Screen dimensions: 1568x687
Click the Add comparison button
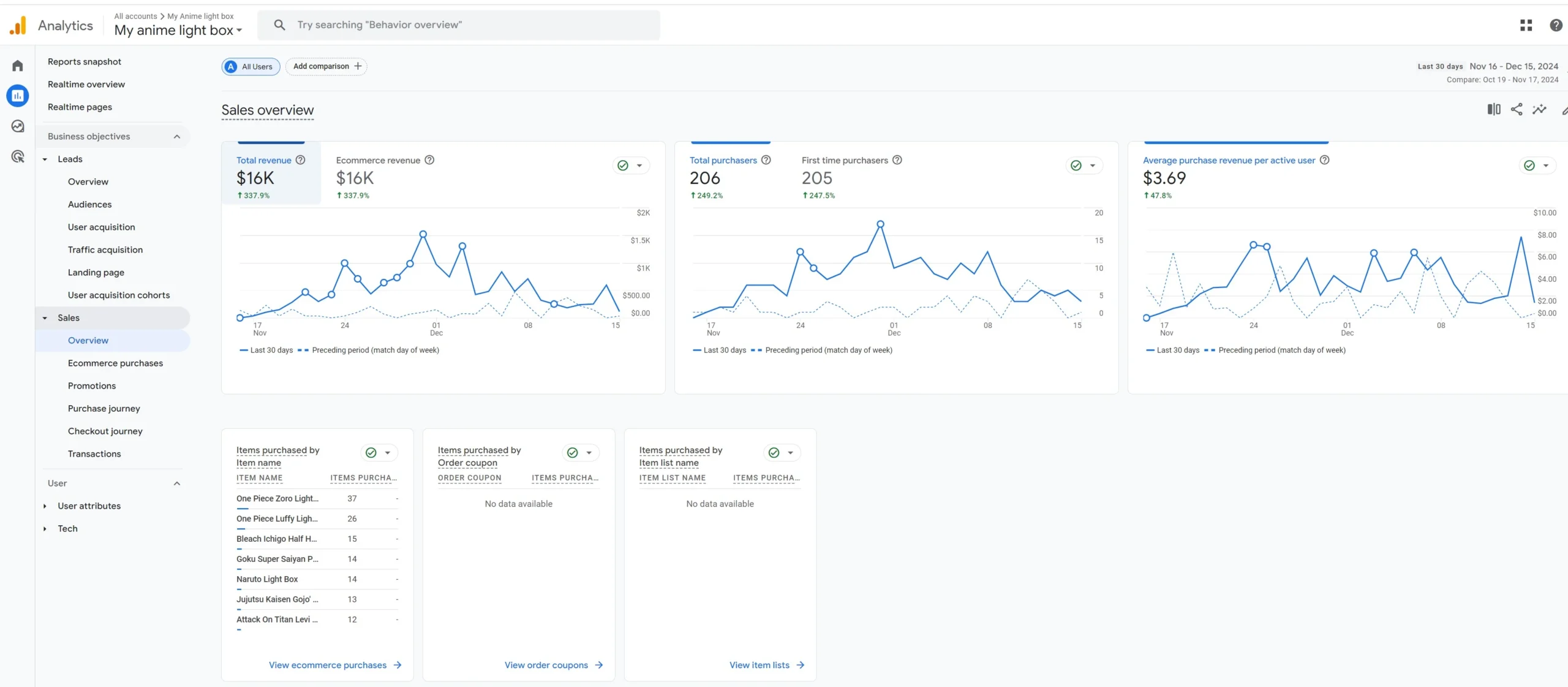326,66
